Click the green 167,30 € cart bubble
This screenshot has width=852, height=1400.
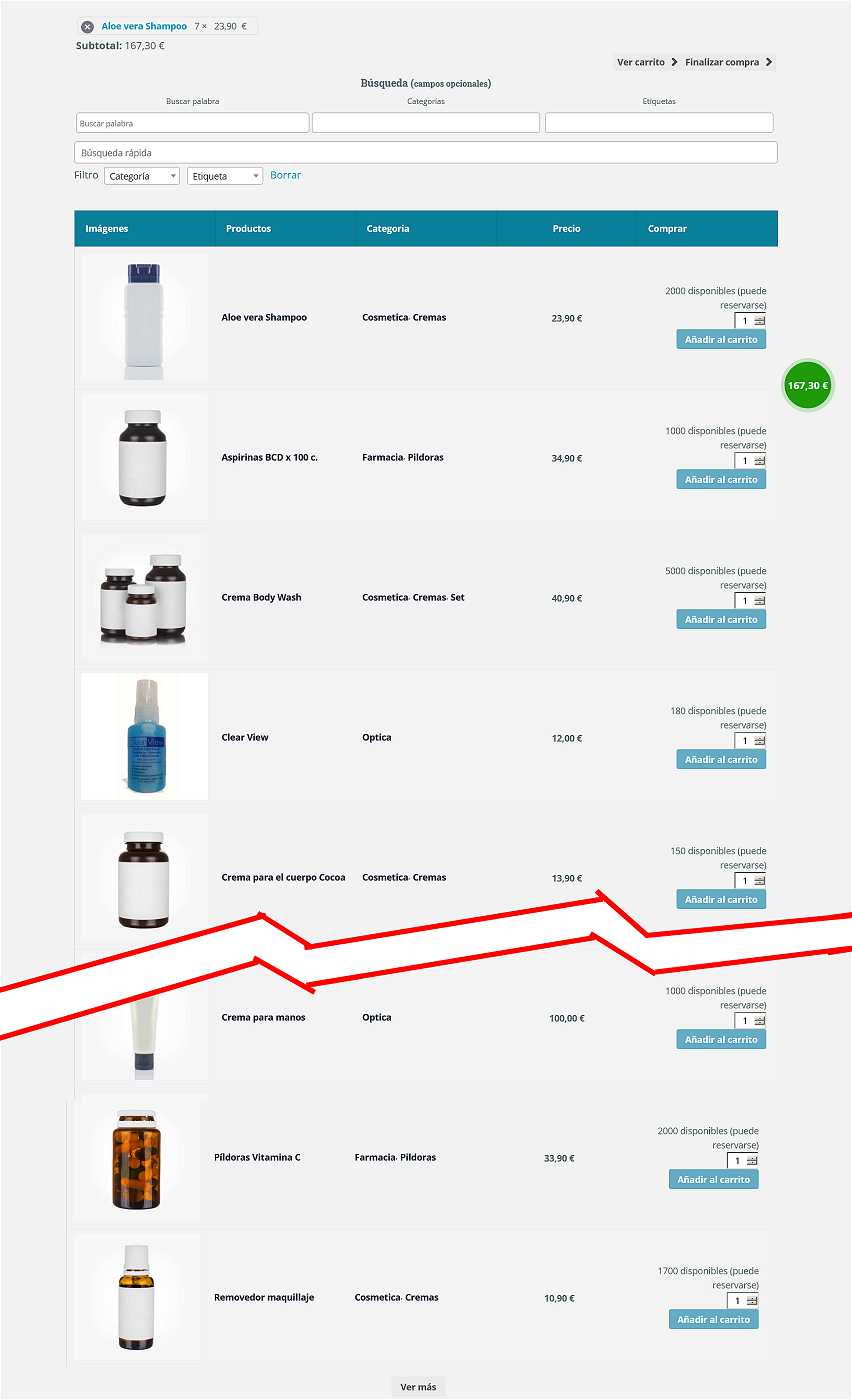pyautogui.click(x=808, y=385)
